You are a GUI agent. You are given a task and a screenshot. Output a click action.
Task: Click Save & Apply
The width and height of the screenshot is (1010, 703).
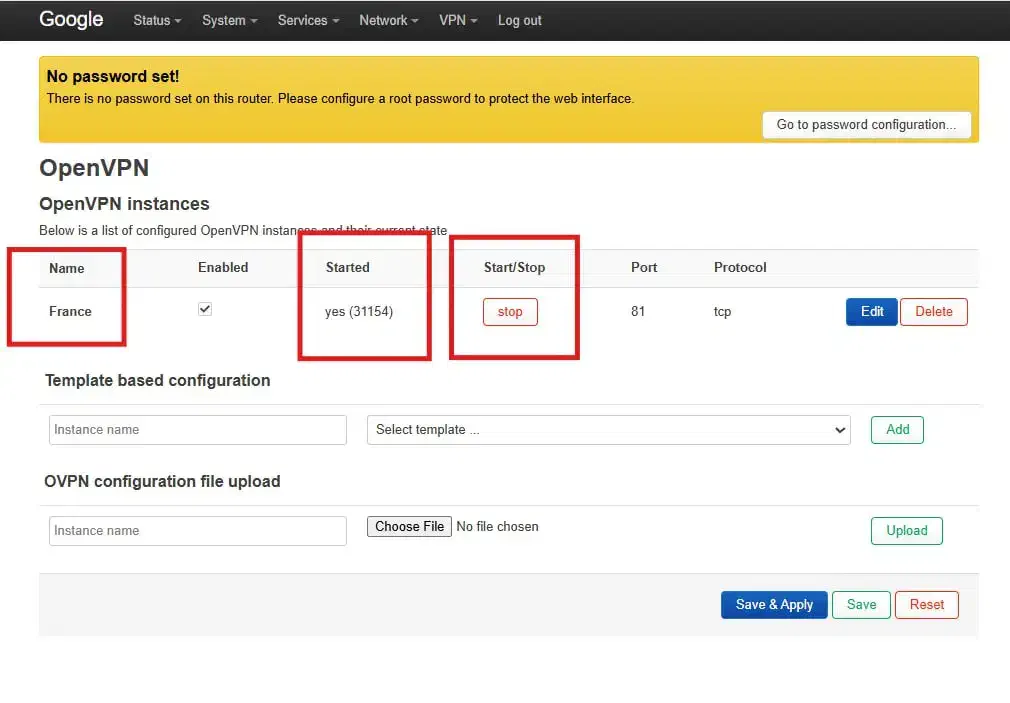773,605
